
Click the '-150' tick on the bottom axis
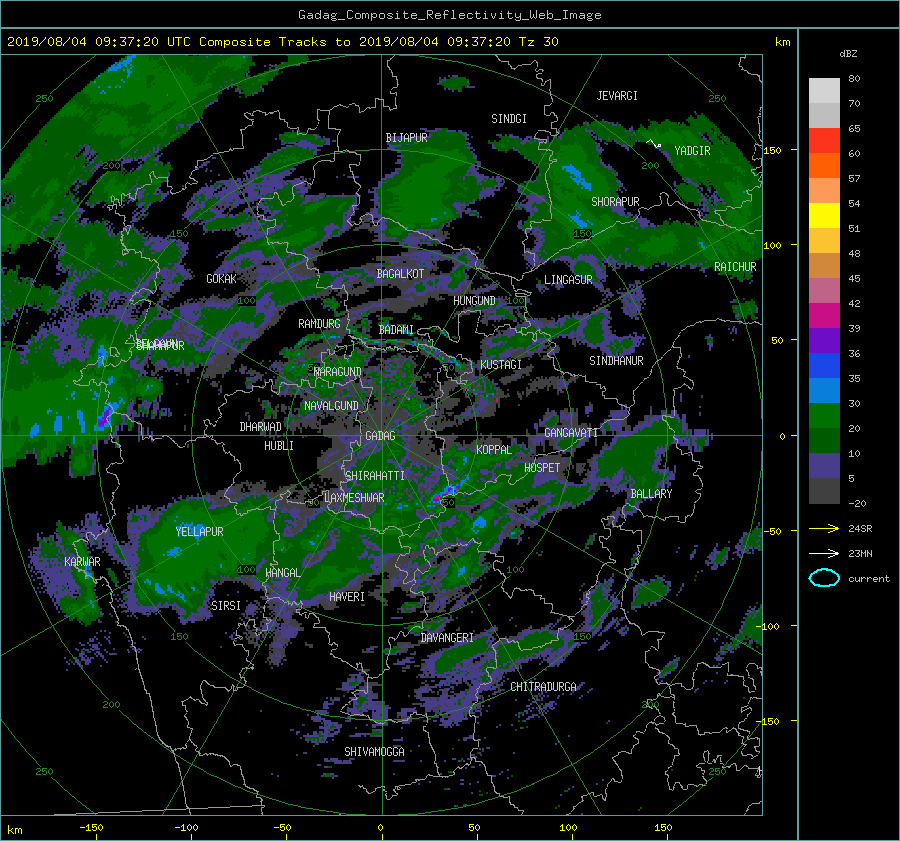(x=91, y=827)
